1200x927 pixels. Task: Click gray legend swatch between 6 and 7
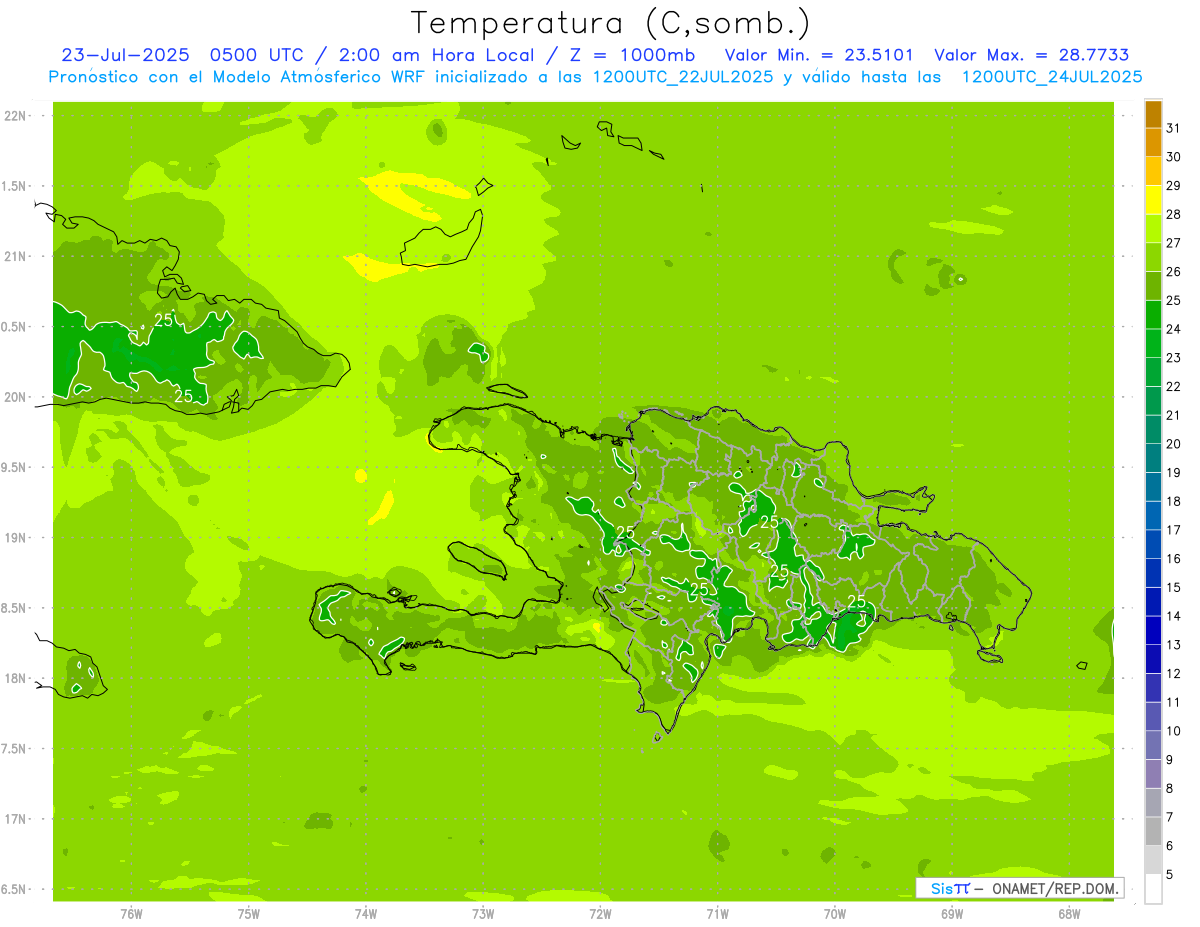pos(1153,832)
